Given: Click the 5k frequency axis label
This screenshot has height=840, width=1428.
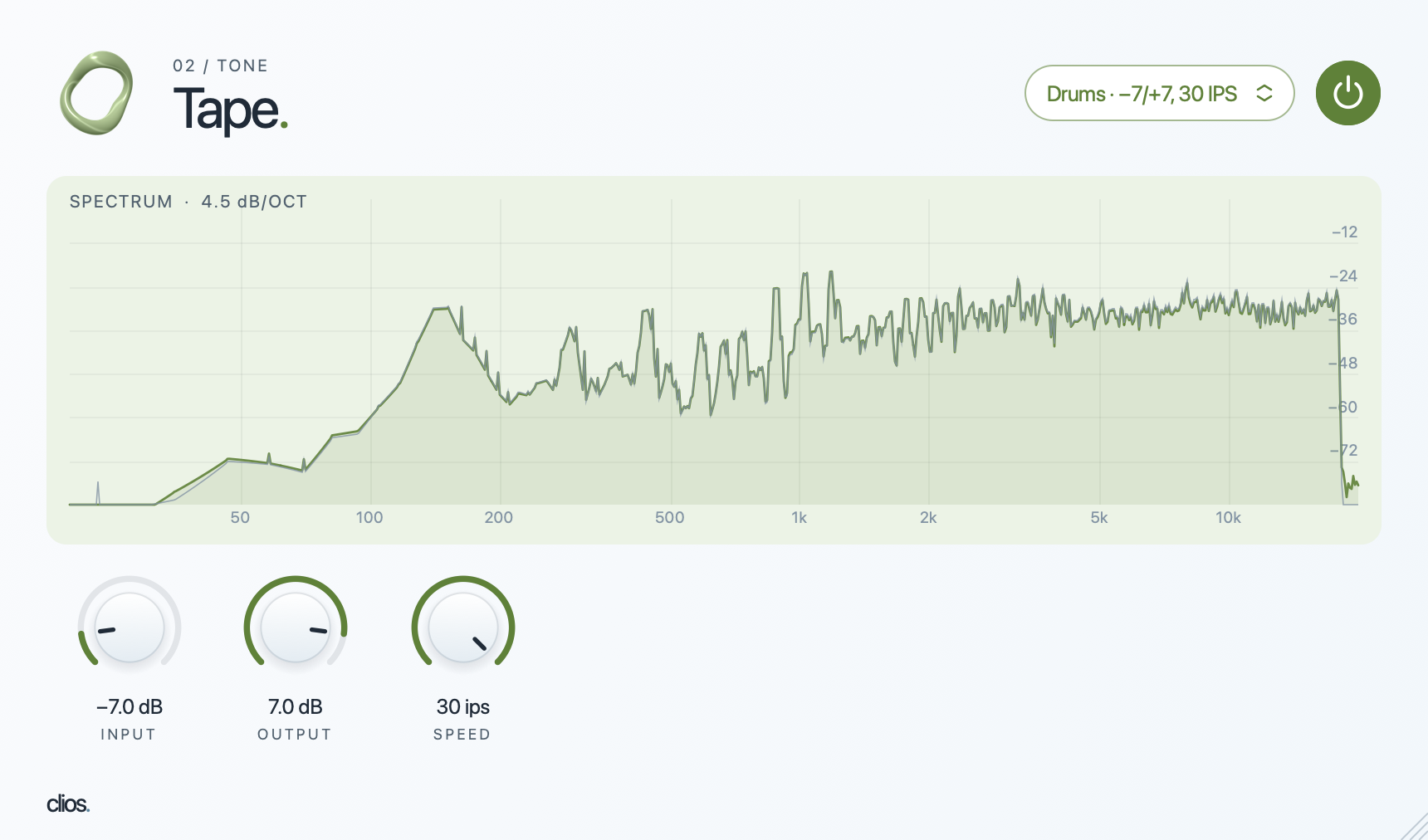Looking at the screenshot, I should [1099, 518].
